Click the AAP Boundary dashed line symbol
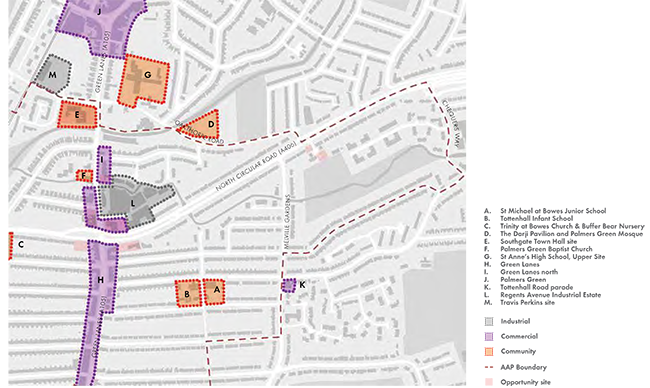 pyautogui.click(x=489, y=367)
